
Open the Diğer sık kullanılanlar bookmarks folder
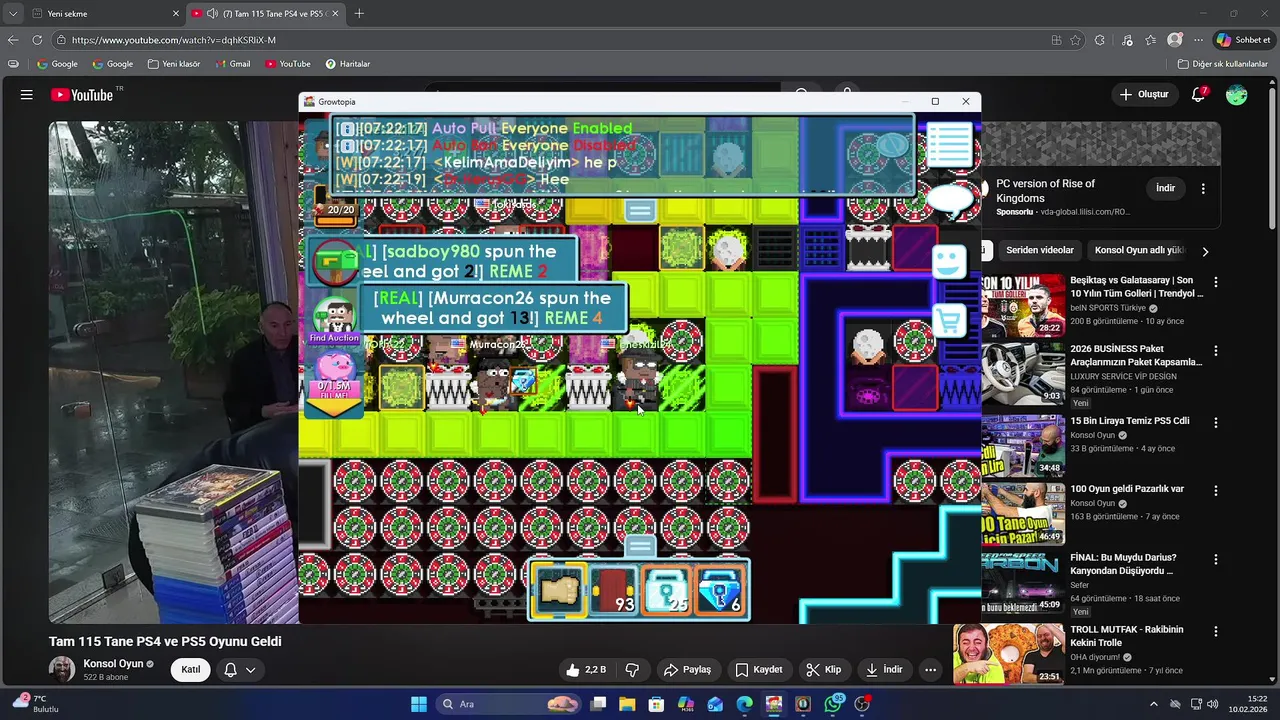pyautogui.click(x=1222, y=64)
